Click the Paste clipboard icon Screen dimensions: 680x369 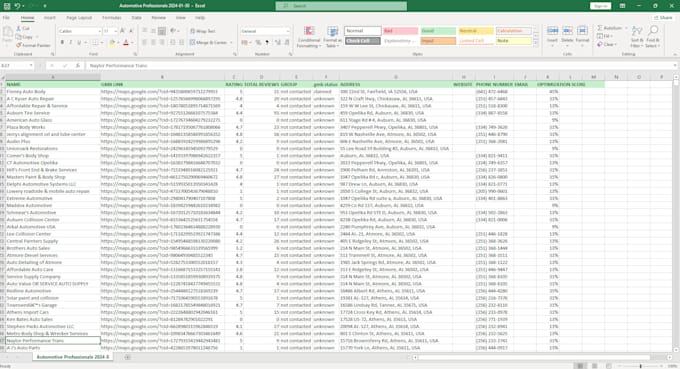7,33
